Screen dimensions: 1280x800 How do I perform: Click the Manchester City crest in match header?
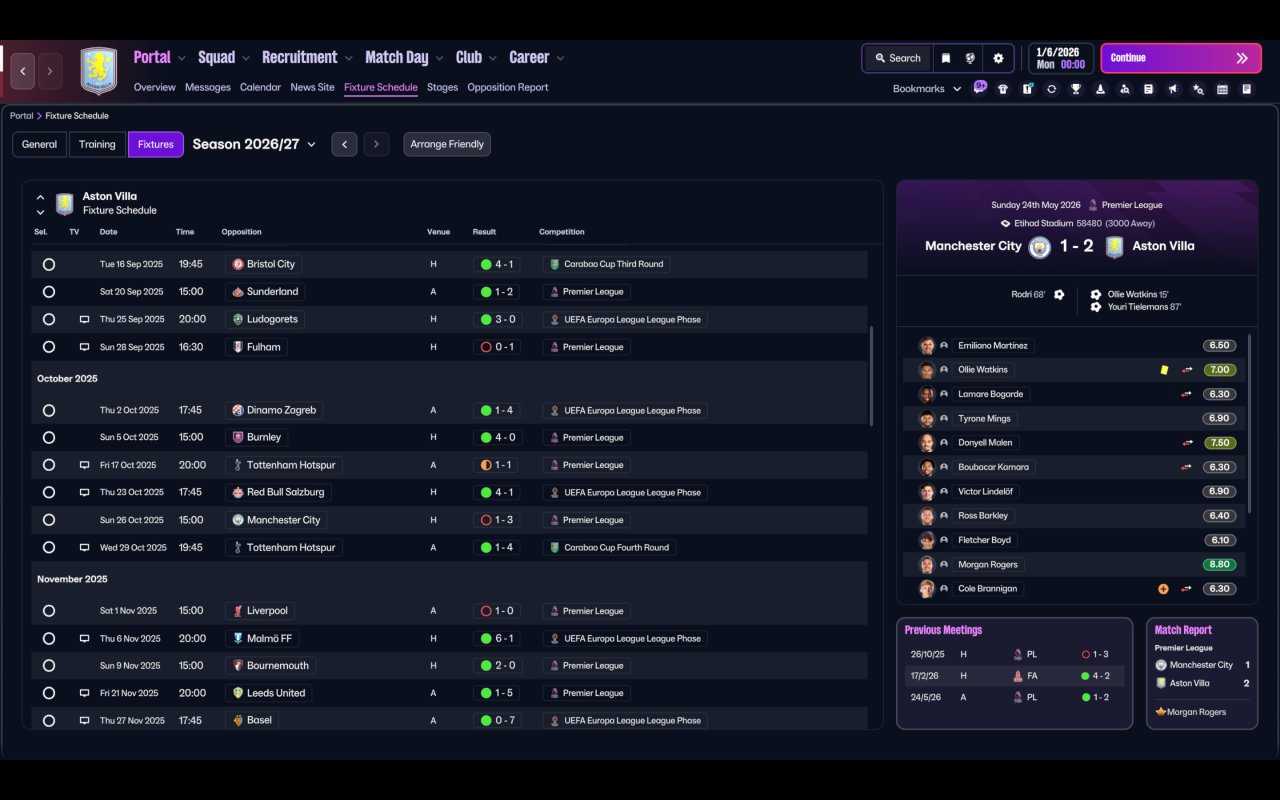1039,246
